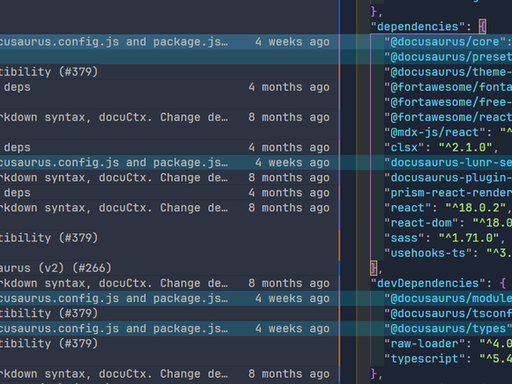The width and height of the screenshot is (512, 384).
Task: Click the "react": "^18.0.2" dependency line
Action: [x=448, y=208]
